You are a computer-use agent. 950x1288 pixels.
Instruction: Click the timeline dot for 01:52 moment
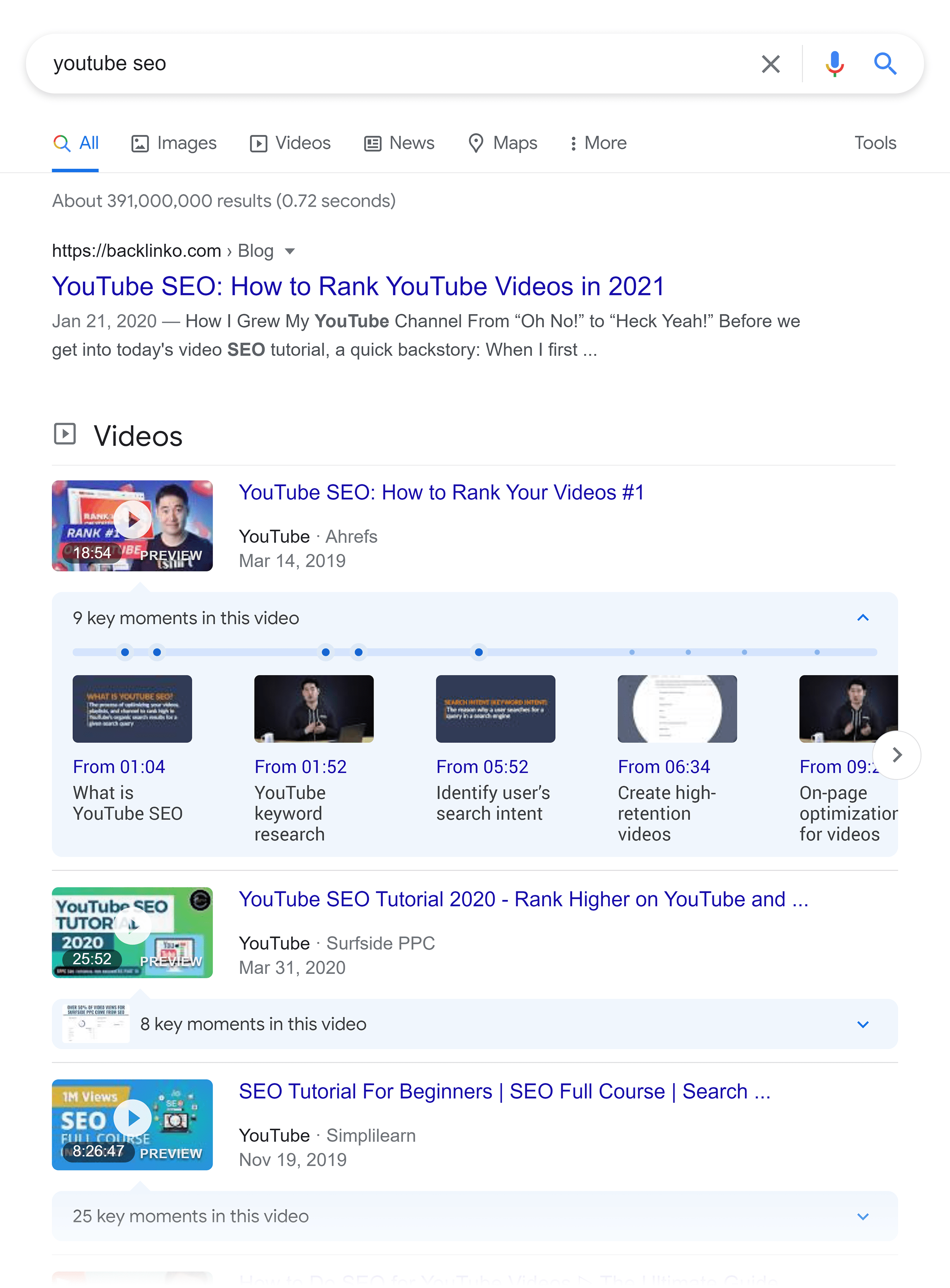pos(157,652)
